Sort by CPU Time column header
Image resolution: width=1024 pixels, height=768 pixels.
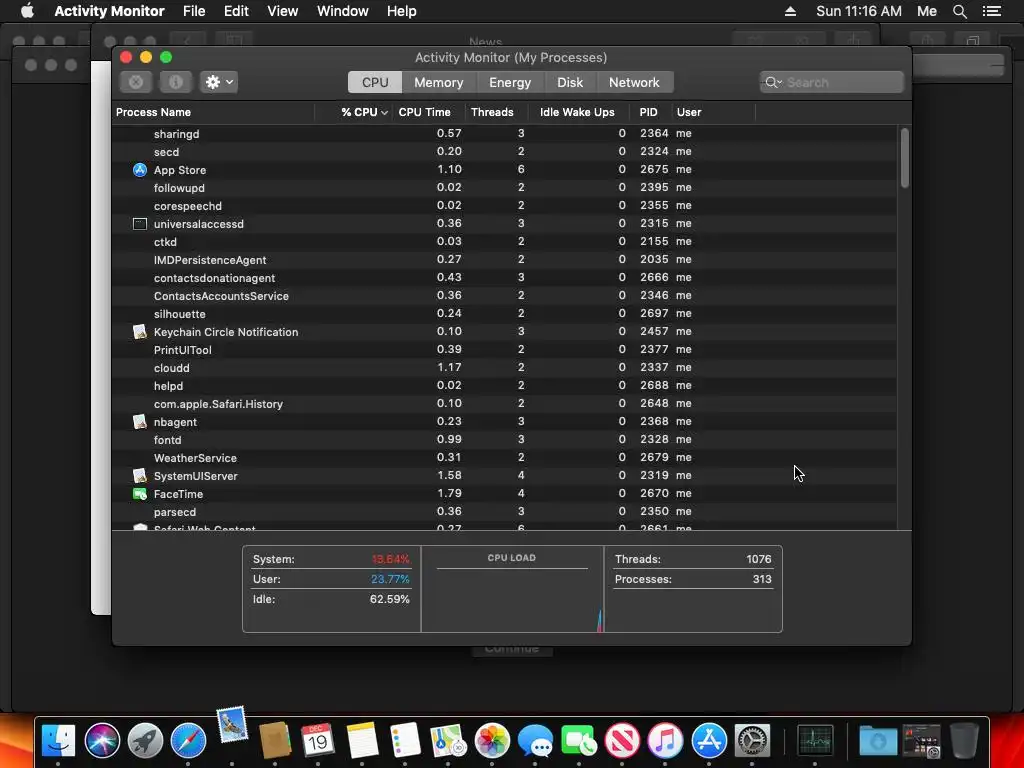coord(428,112)
